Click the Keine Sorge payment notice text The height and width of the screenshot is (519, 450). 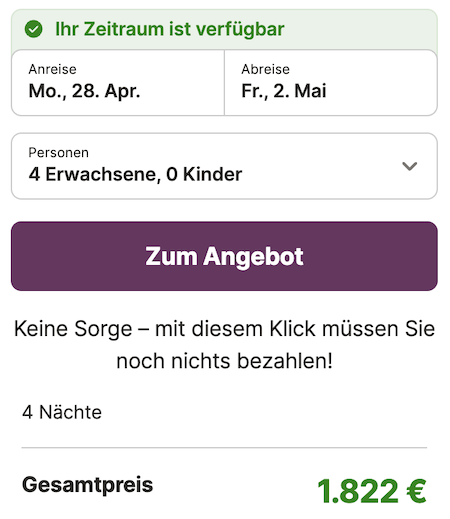pos(224,345)
